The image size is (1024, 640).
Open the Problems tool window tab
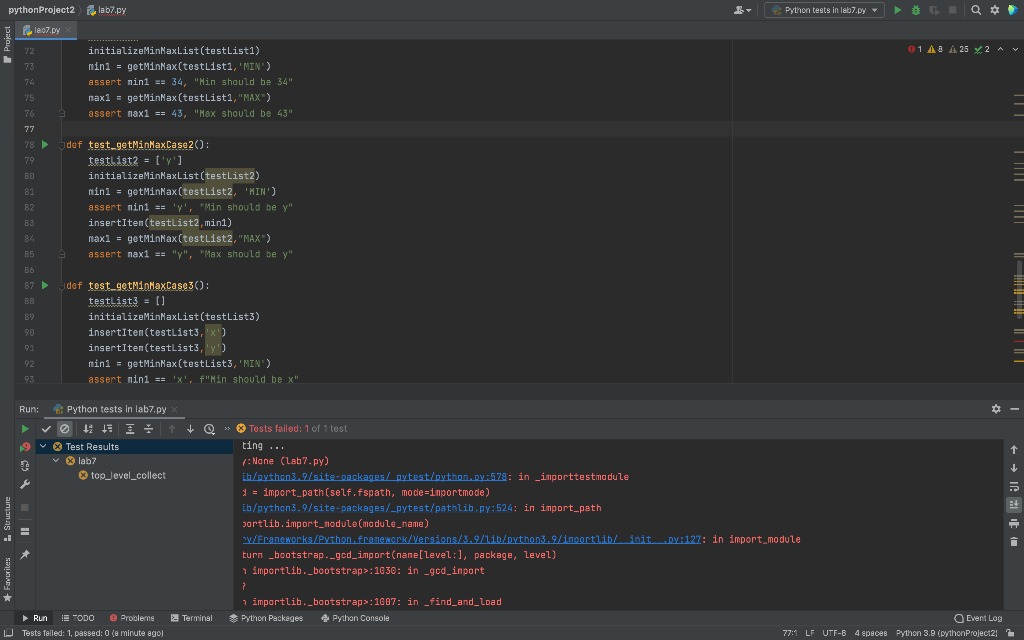[x=132, y=618]
